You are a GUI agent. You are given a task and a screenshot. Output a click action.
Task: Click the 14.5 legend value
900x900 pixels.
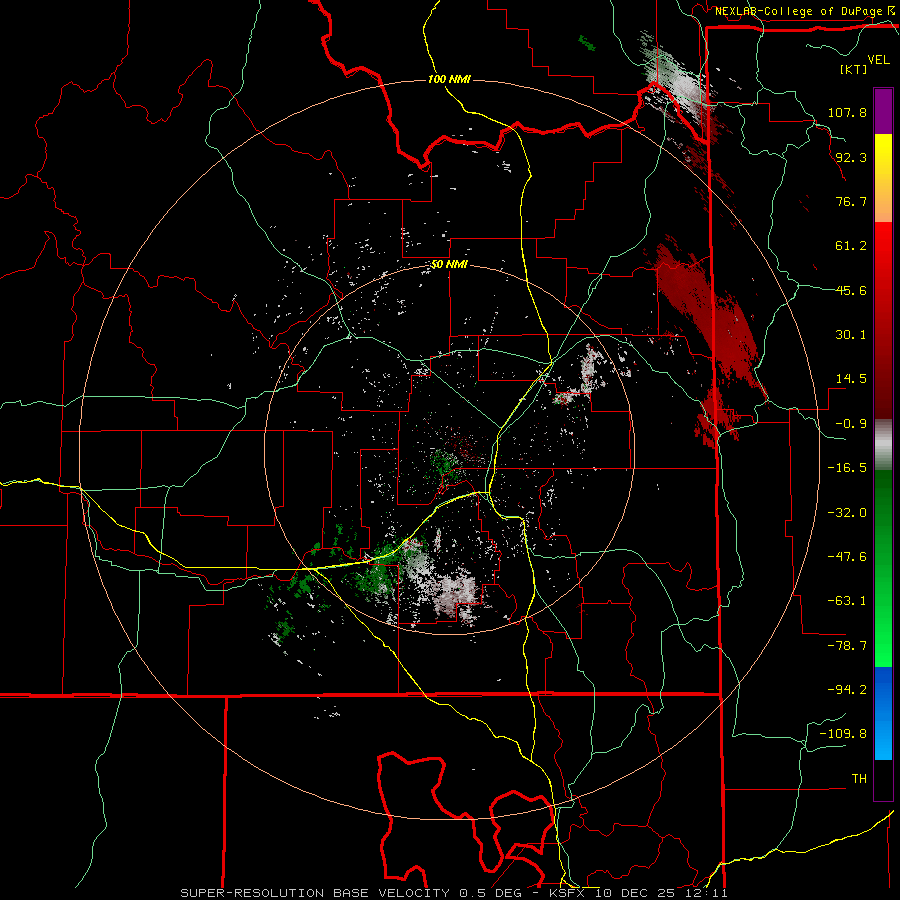[x=851, y=379]
